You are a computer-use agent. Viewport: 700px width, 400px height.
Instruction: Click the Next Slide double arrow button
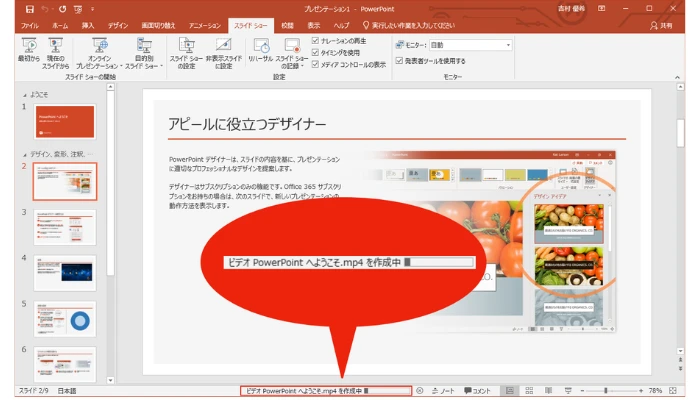pyautogui.click(x=680, y=369)
